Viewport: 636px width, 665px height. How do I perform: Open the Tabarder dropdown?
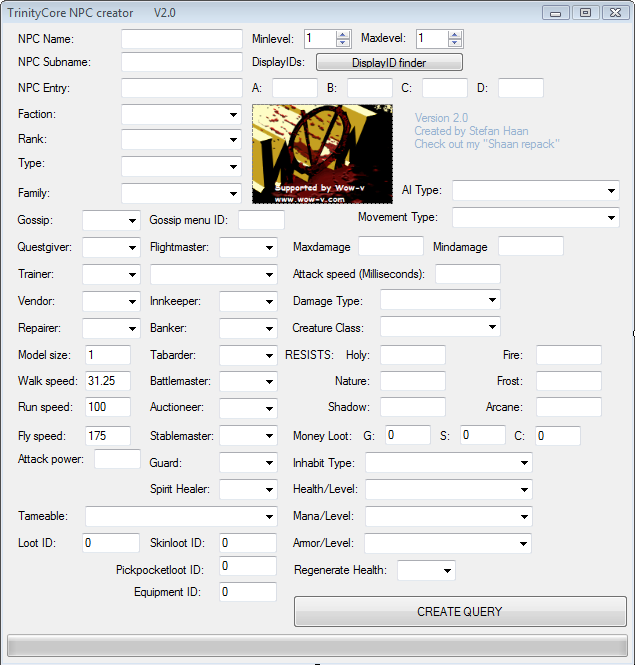click(x=248, y=355)
